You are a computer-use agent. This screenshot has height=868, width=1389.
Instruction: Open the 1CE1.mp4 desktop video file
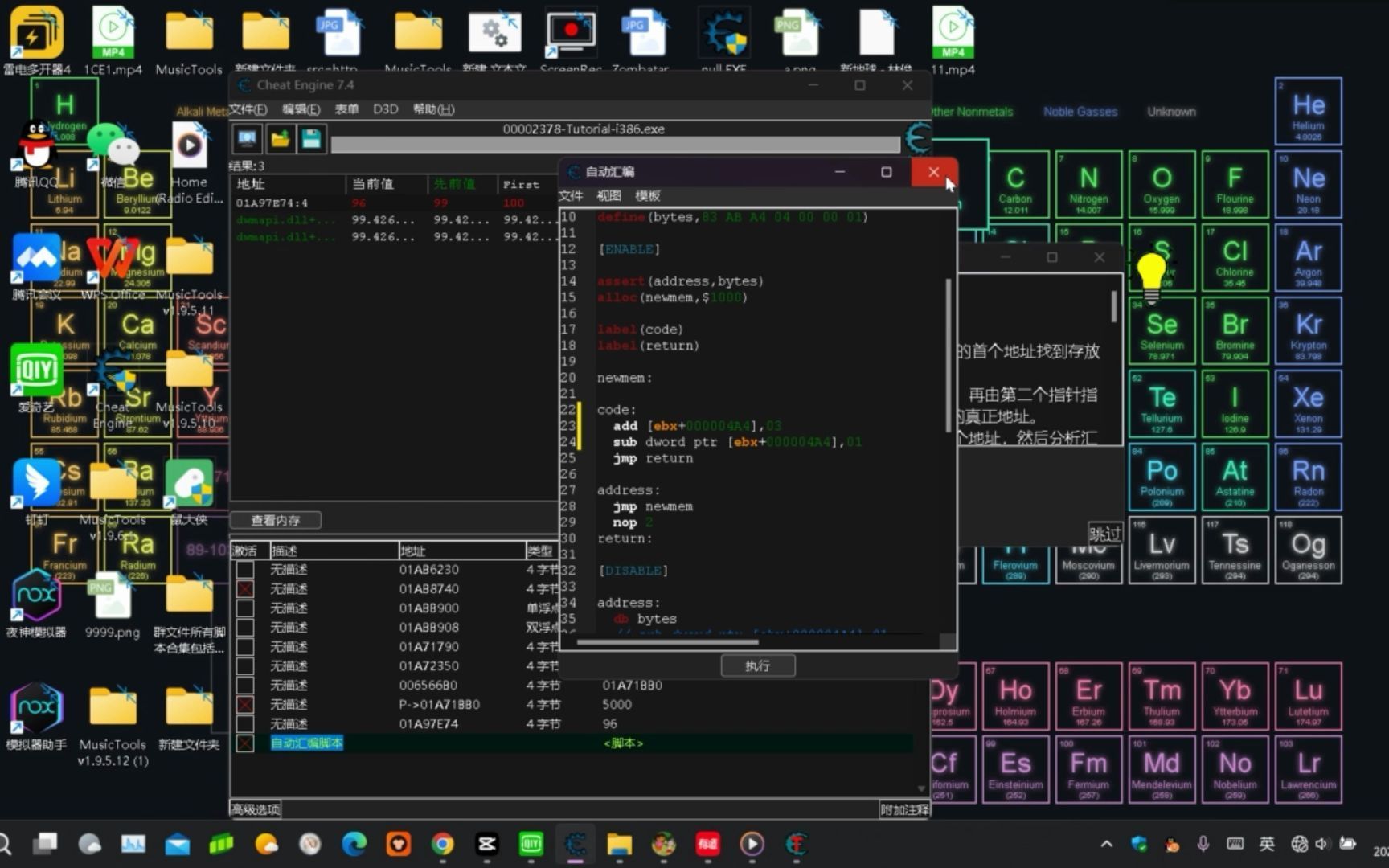[113, 40]
